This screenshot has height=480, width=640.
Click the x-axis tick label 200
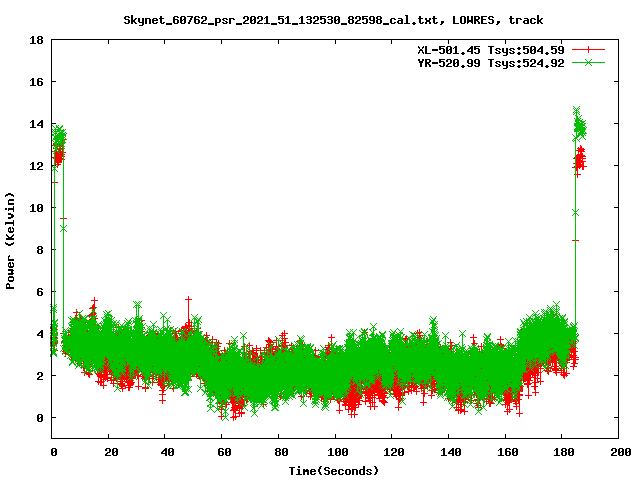(x=621, y=452)
